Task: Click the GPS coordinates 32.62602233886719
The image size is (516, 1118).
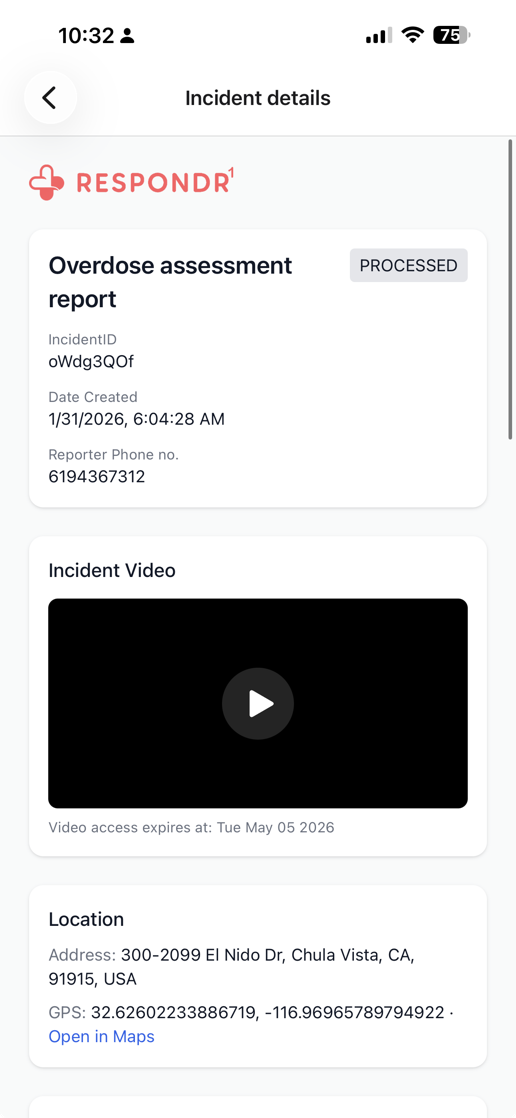Action: (x=267, y=1012)
